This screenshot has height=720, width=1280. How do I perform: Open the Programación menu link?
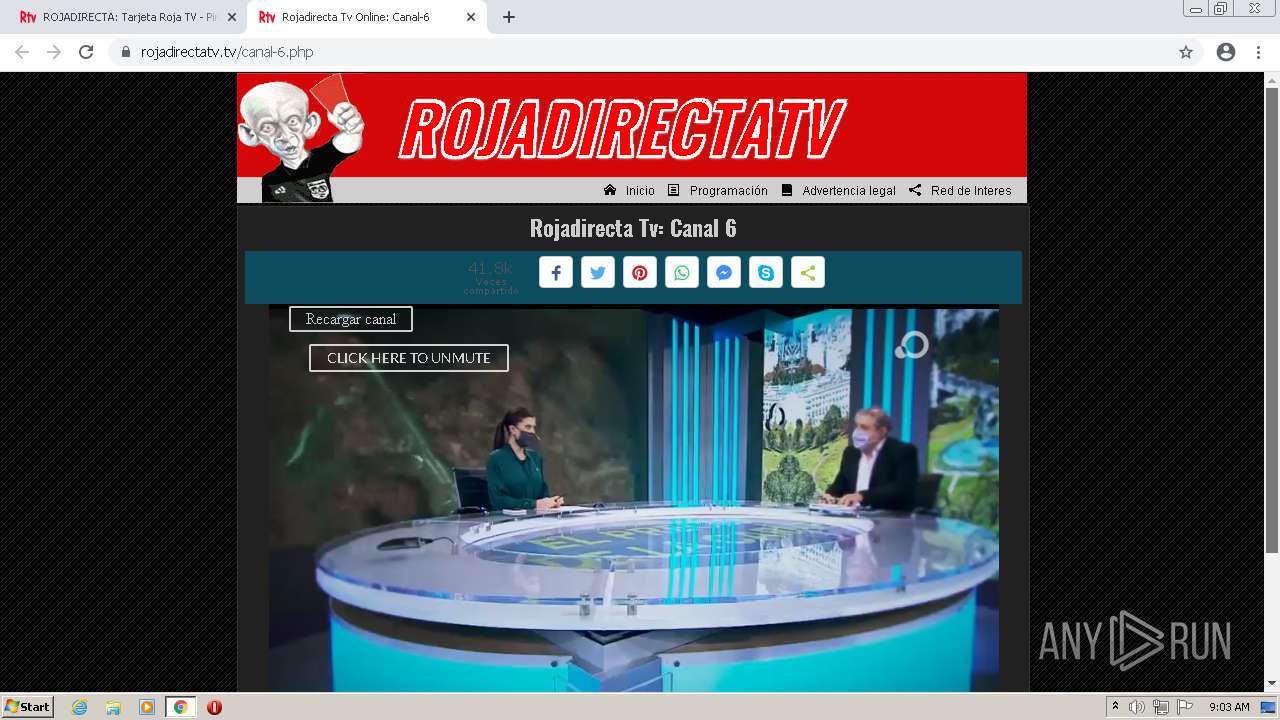tap(729, 191)
